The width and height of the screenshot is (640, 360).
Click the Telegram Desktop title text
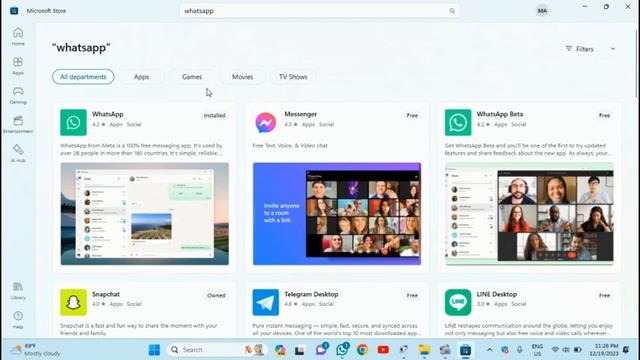coord(311,294)
